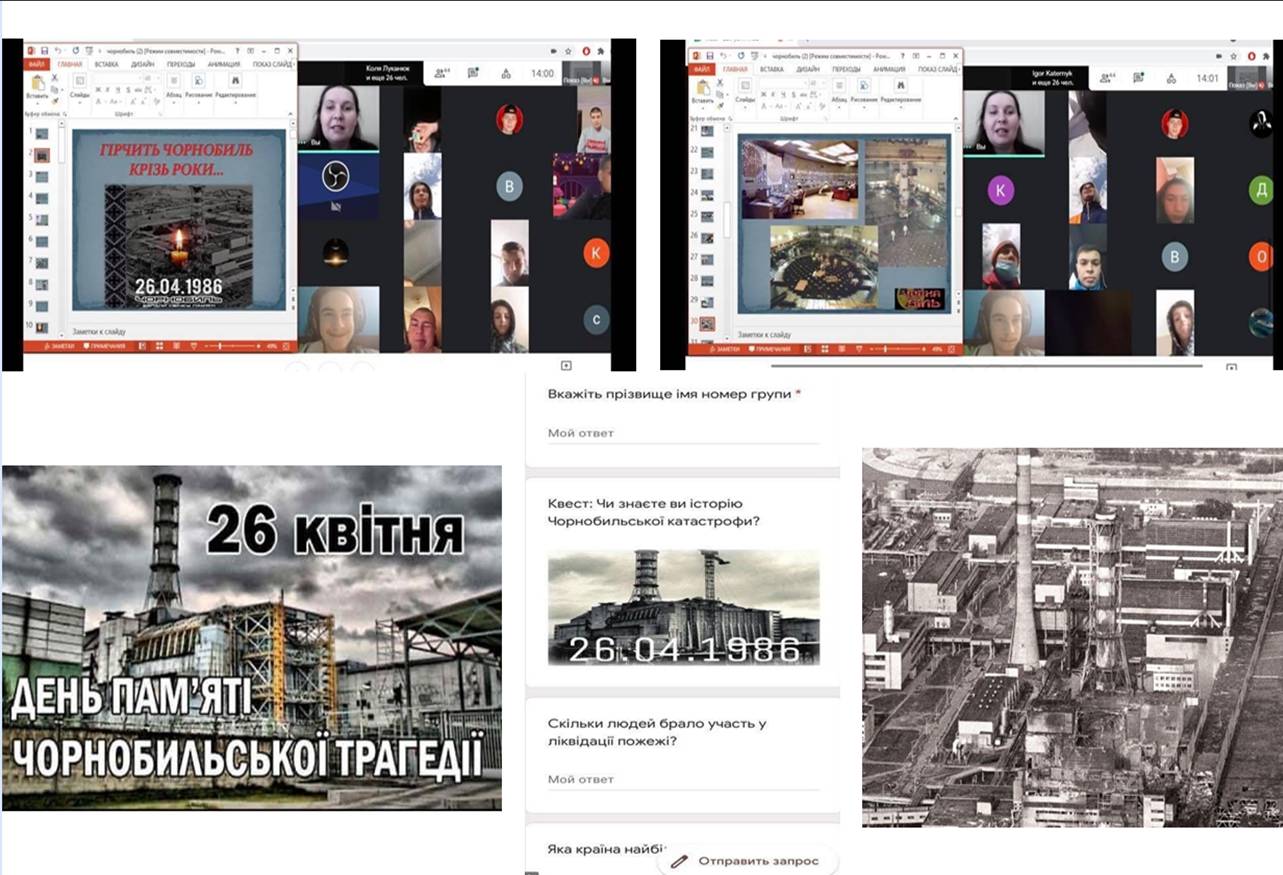Toggle ЗАМЕТКИ notes in right PowerPoint status bar
The height and width of the screenshot is (875, 1283).
[x=723, y=350]
